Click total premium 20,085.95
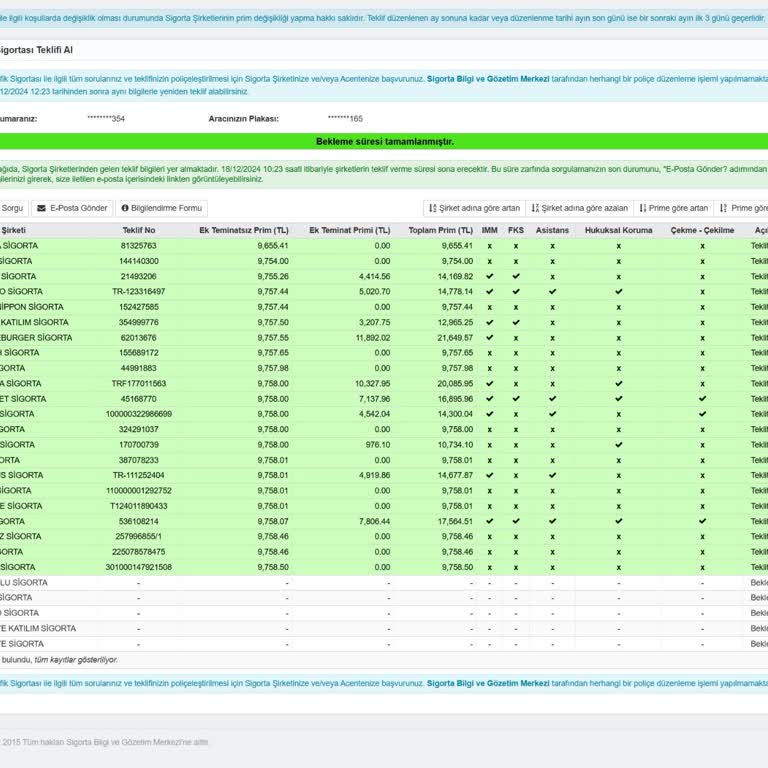This screenshot has width=768, height=768. pyautogui.click(x=456, y=384)
